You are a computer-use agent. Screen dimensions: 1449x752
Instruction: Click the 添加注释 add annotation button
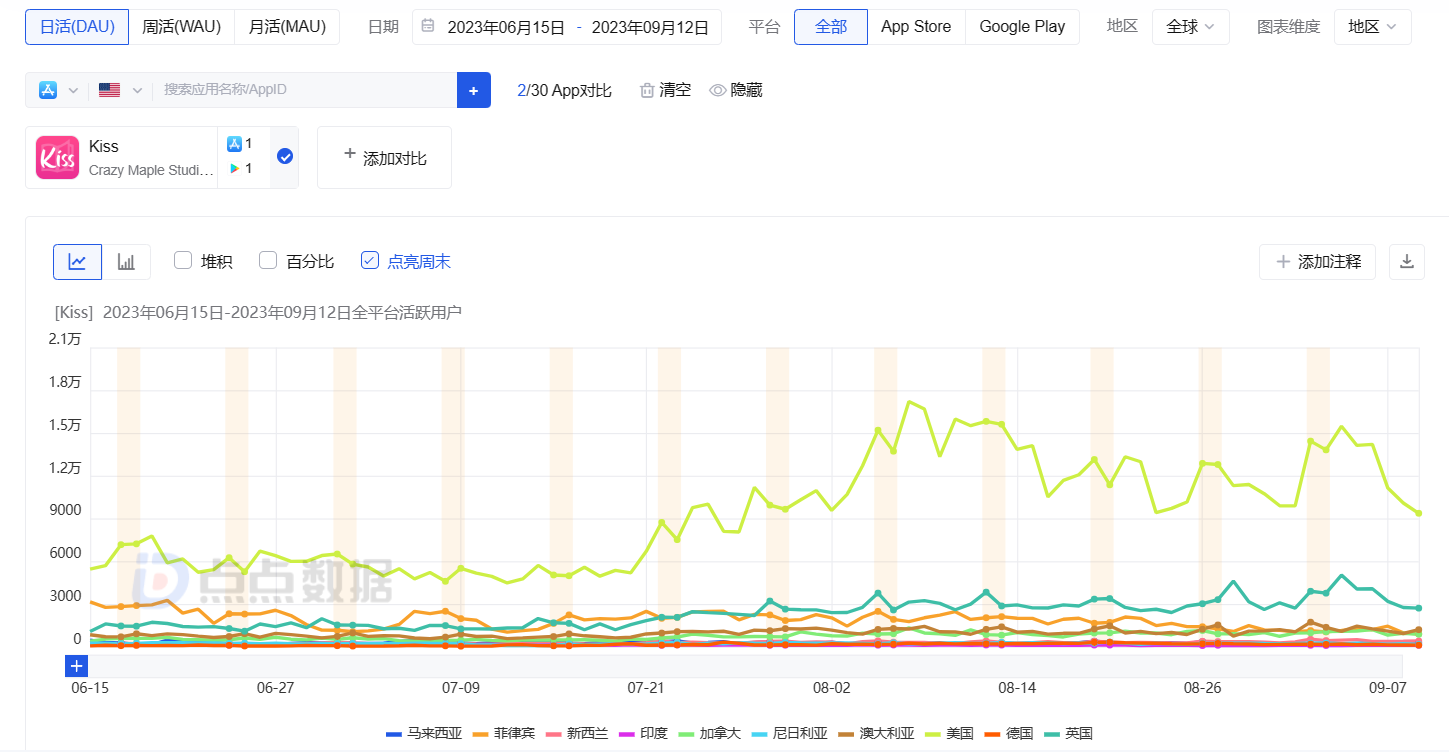[1317, 262]
